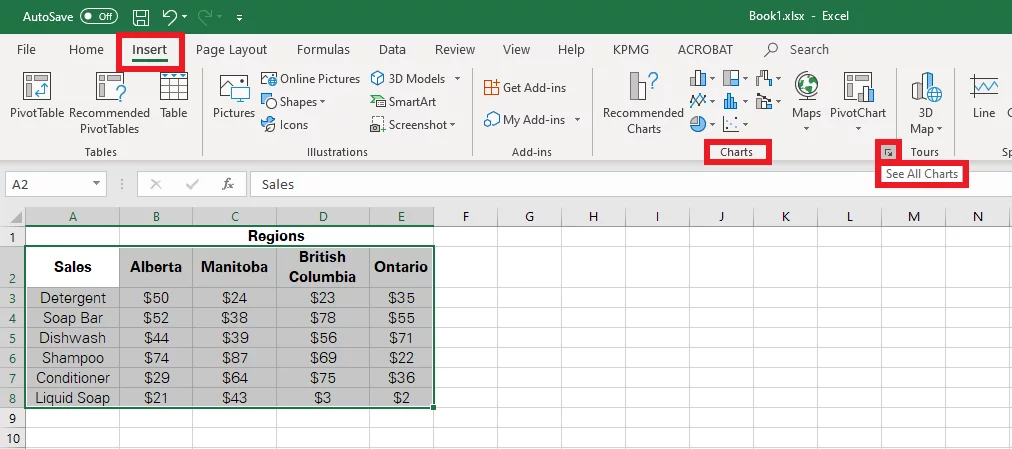Open See All Charts dialog launcher
The height and width of the screenshot is (449, 1012).
(x=888, y=152)
